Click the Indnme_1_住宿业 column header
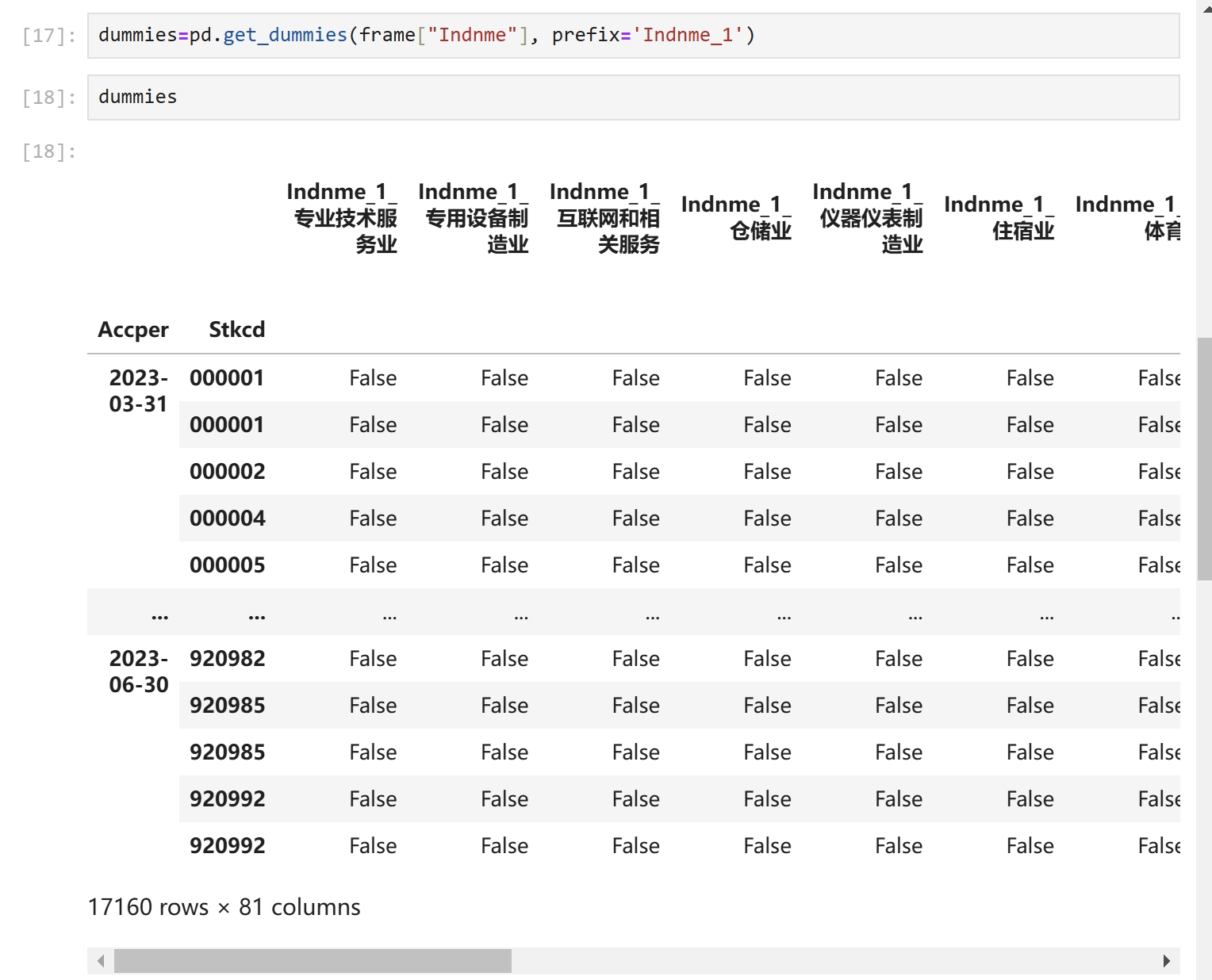This screenshot has height=980, width=1212. click(999, 217)
